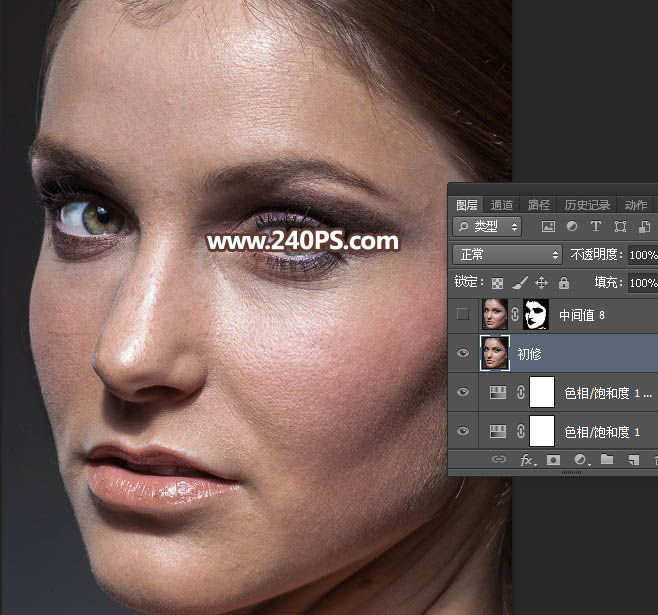Viewport: 658px width, 615px height.
Task: Click the add layer style fx icon
Action: coord(527,460)
